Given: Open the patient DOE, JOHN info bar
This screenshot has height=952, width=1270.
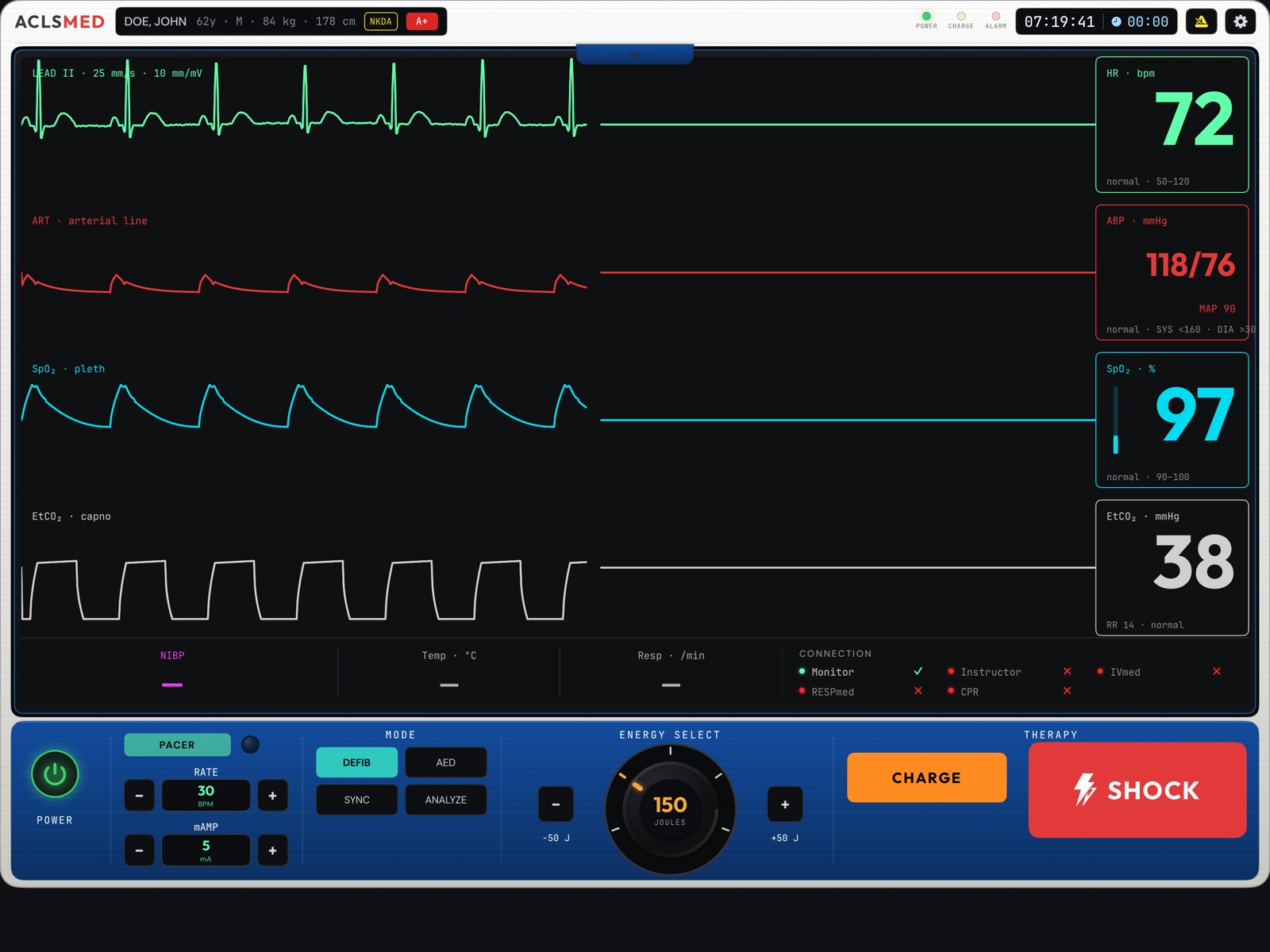Looking at the screenshot, I should click(281, 21).
